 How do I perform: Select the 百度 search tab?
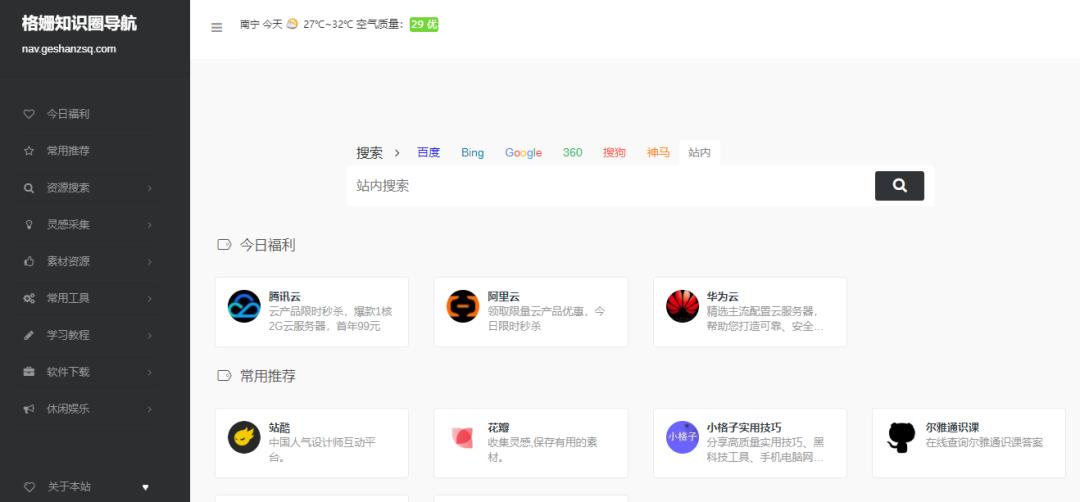[x=428, y=153]
